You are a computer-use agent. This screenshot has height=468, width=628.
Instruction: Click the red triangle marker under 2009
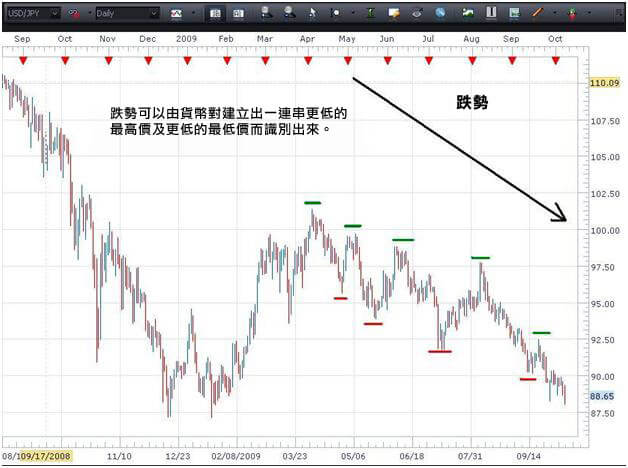187,60
